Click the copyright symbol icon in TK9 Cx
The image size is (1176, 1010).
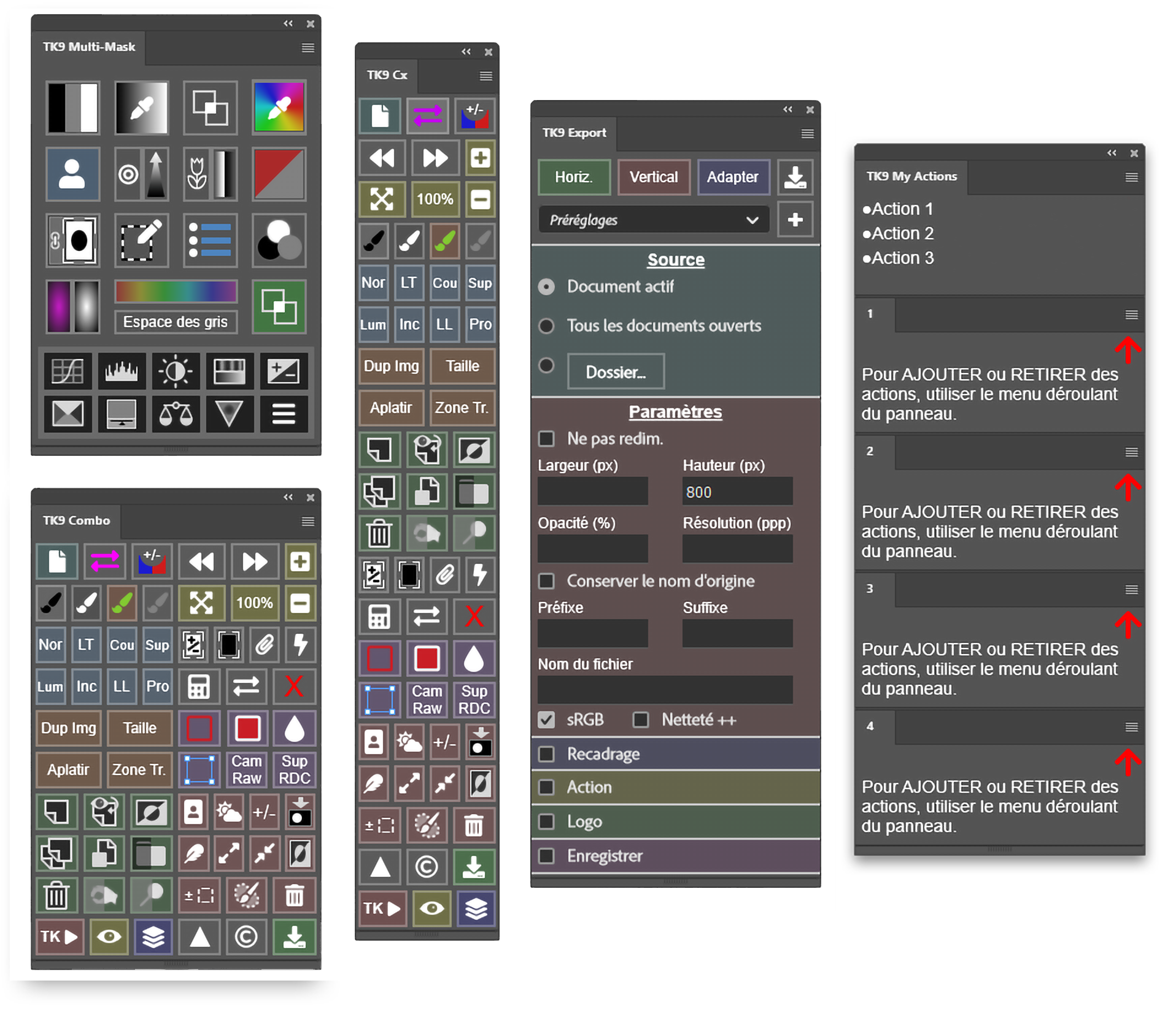pos(427,866)
